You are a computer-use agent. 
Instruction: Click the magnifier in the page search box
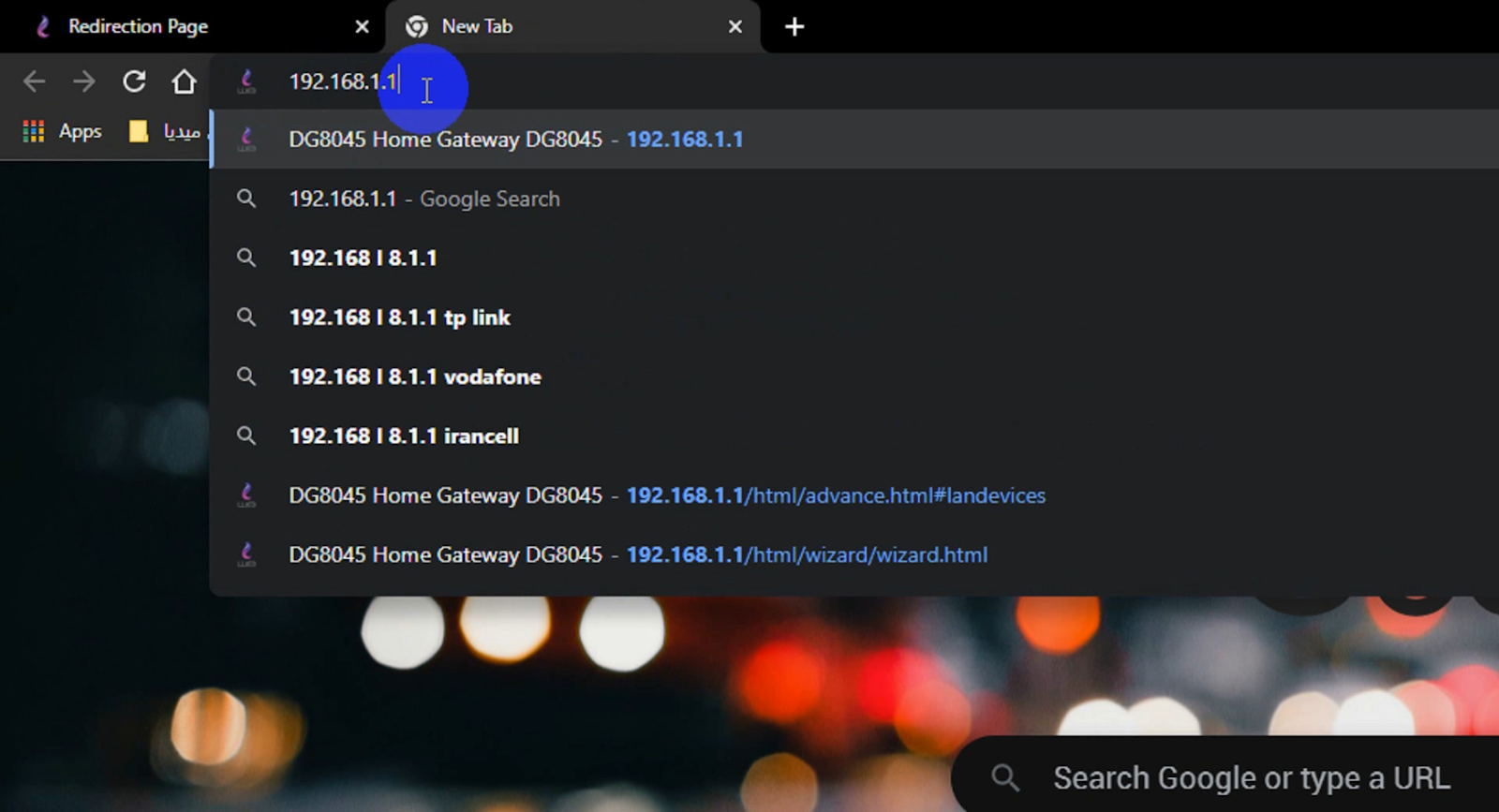1005,777
